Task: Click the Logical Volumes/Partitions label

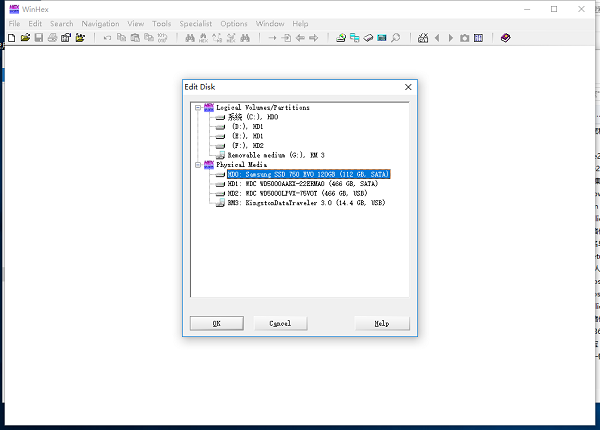Action: (263, 108)
